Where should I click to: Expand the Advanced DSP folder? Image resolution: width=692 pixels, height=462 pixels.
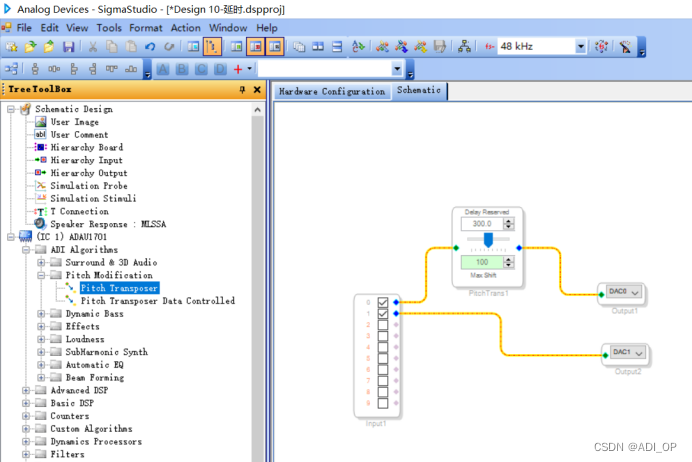point(26,391)
